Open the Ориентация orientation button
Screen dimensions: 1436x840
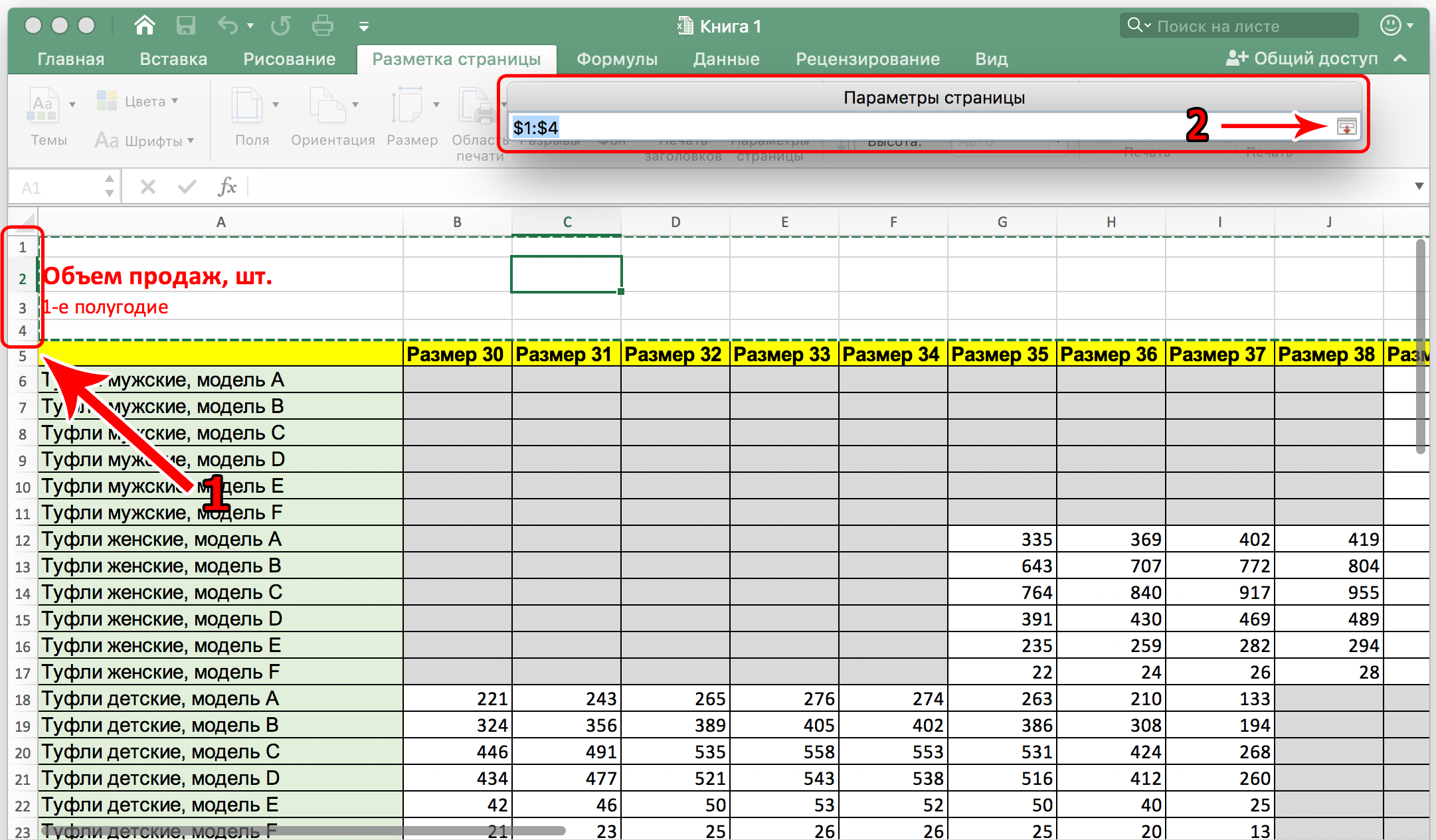333,116
